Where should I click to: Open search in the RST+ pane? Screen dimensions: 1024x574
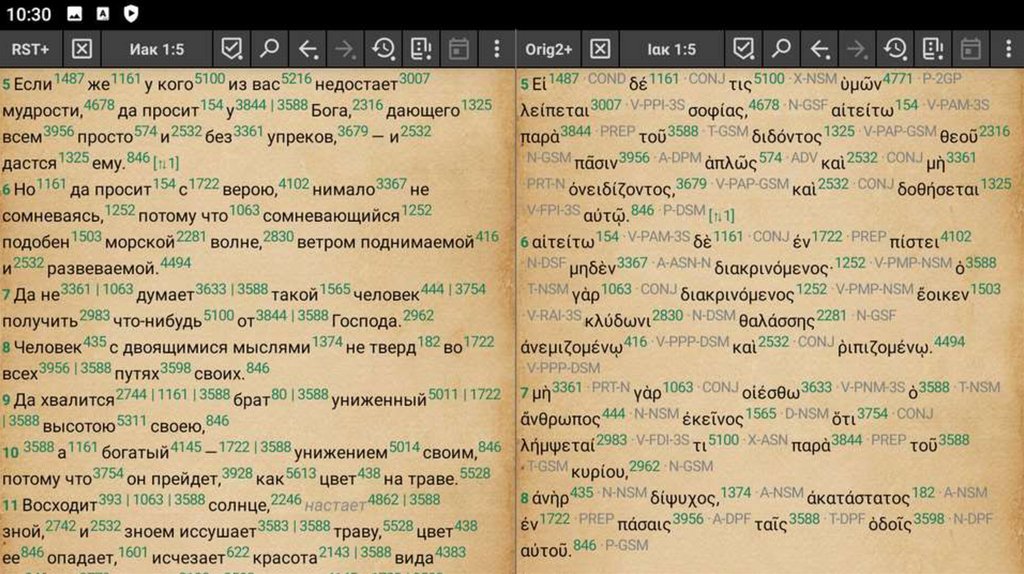coord(269,48)
